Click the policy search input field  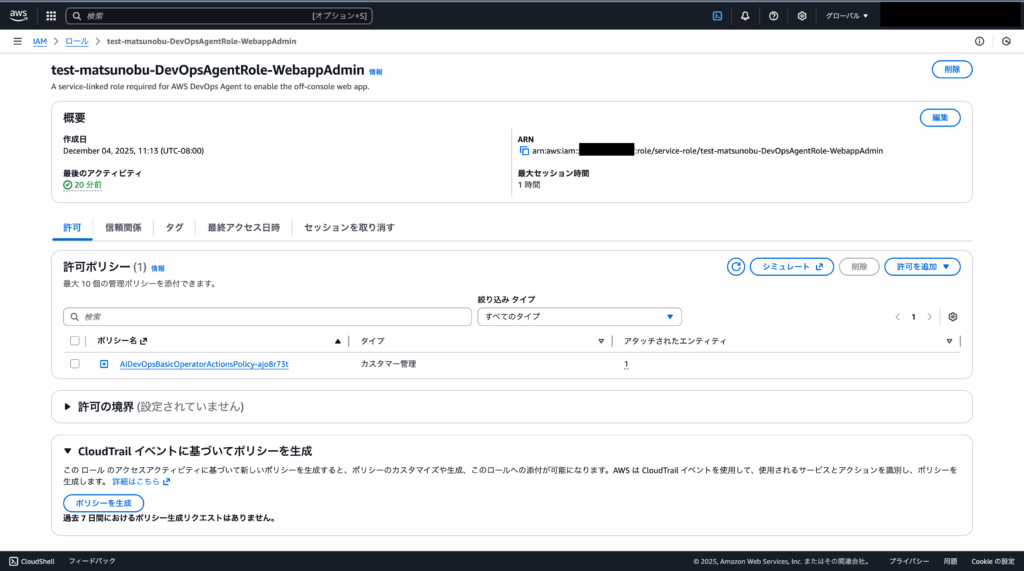267,317
